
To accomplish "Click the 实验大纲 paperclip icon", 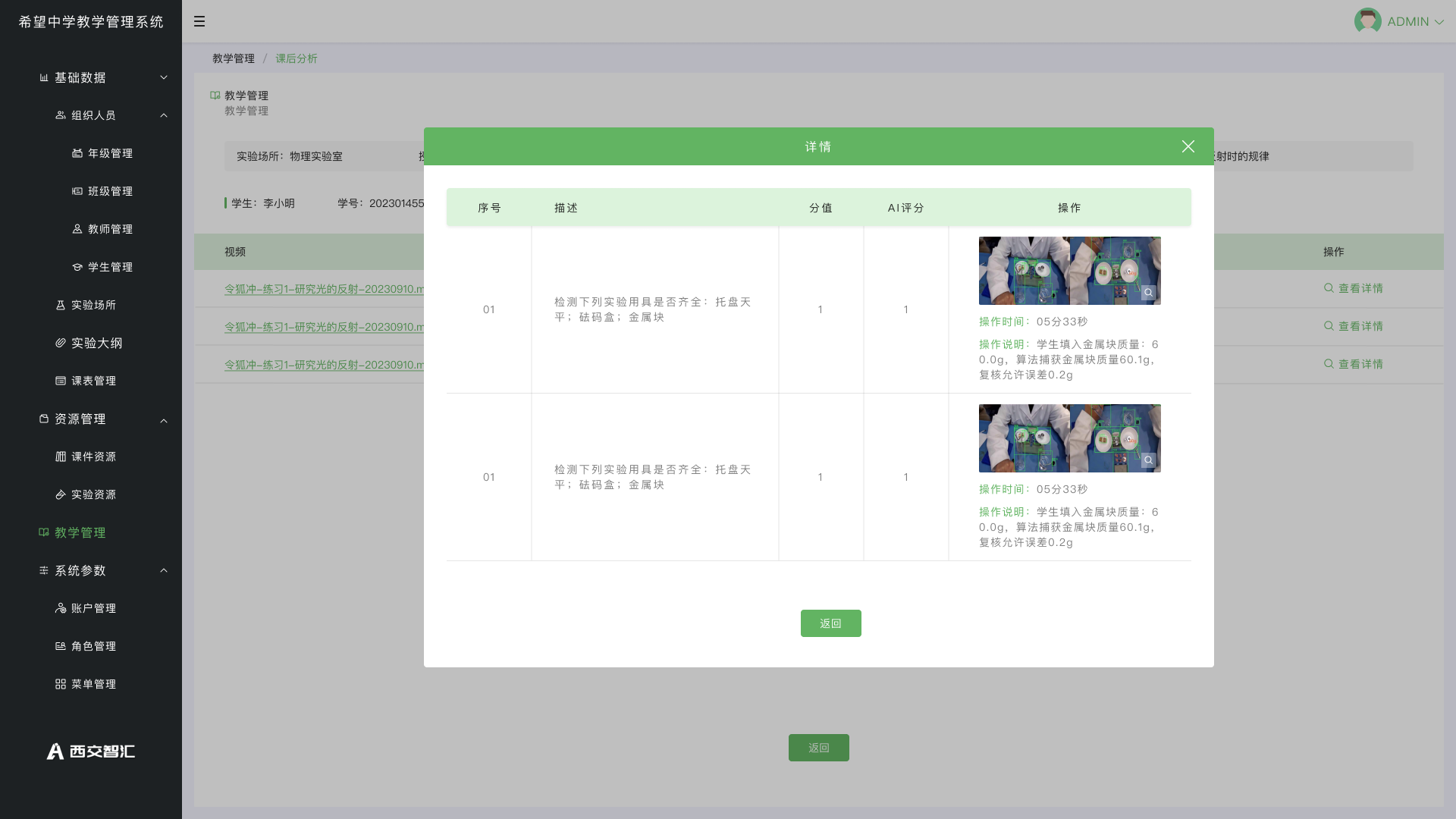I will tap(61, 343).
